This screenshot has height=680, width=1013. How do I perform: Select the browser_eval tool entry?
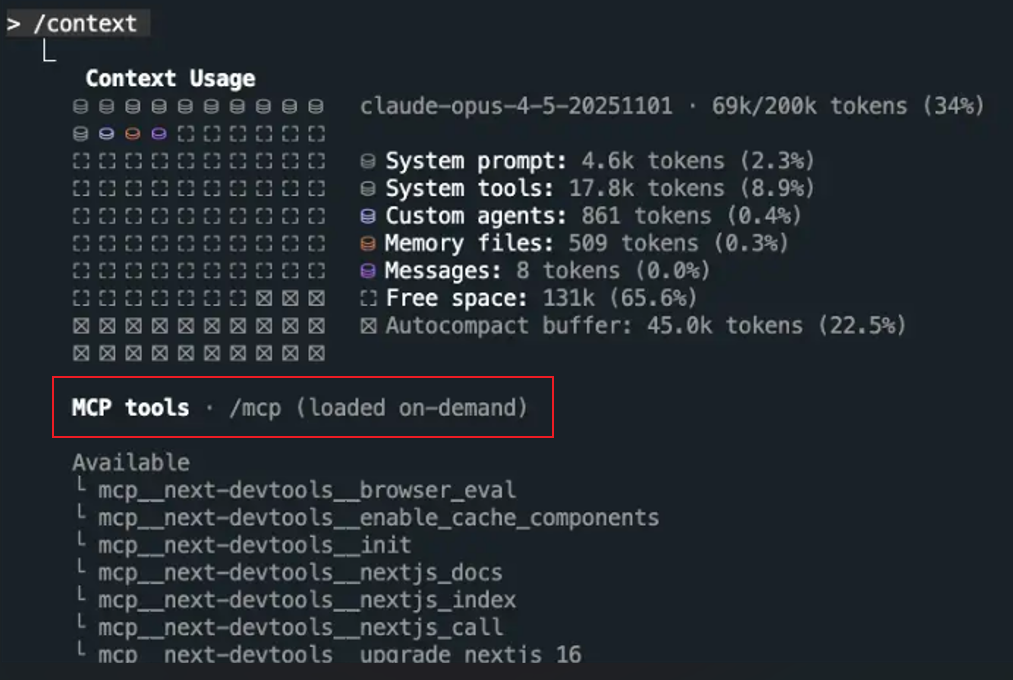click(307, 490)
